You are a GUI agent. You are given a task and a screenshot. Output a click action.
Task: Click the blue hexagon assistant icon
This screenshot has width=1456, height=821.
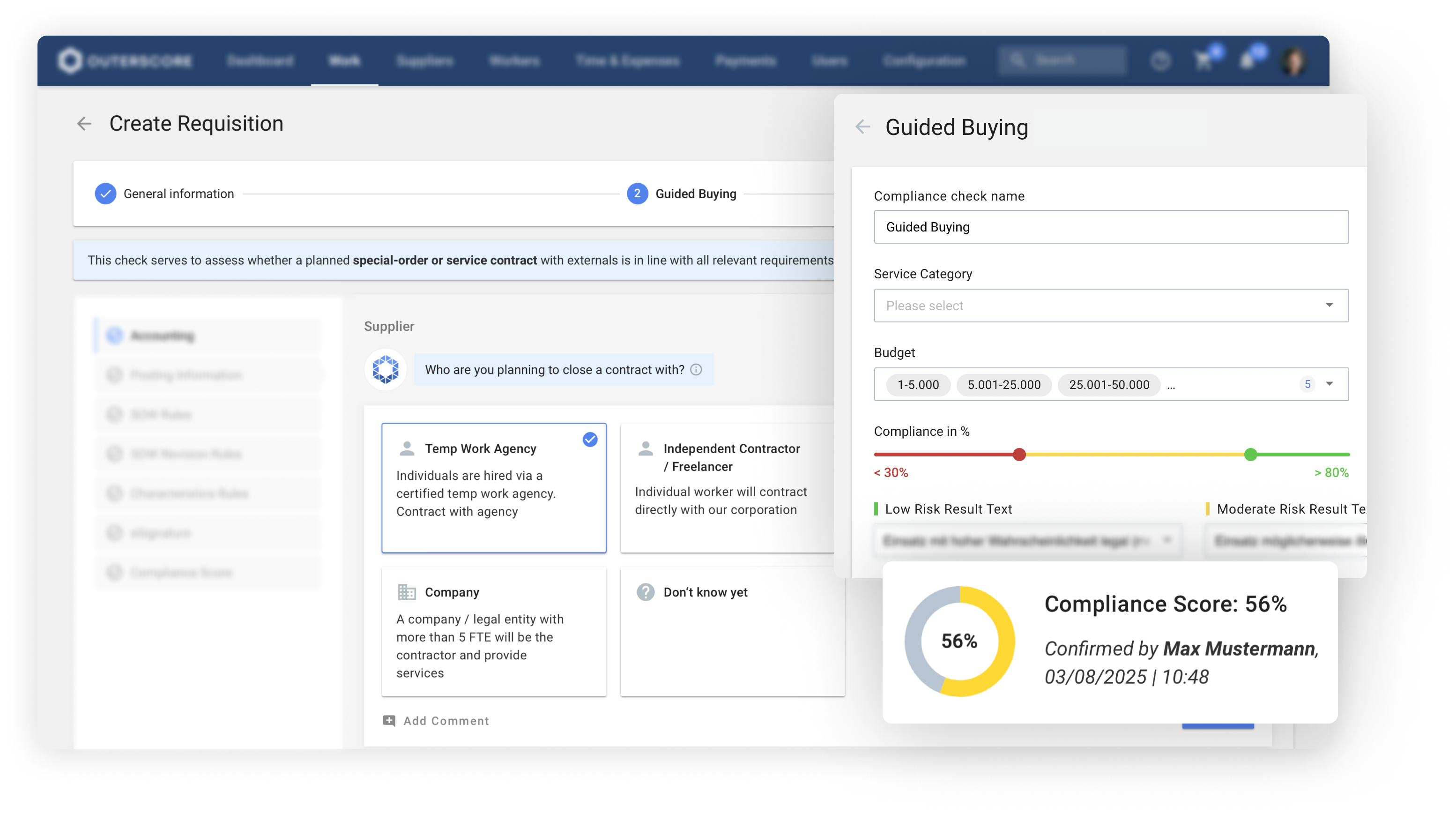coord(386,370)
